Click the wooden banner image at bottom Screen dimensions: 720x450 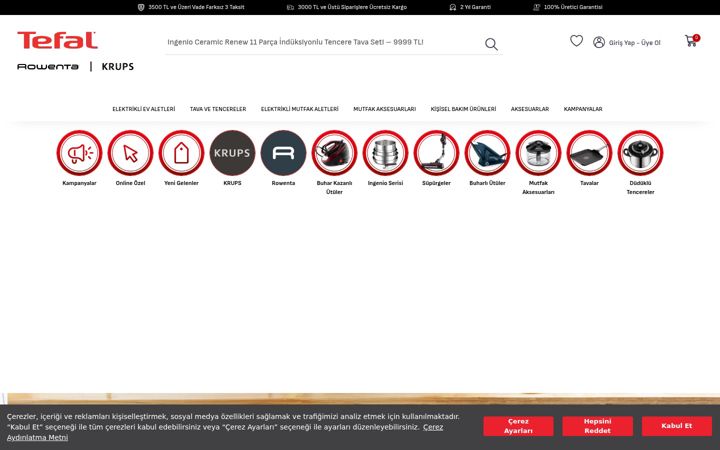pyautogui.click(x=360, y=399)
